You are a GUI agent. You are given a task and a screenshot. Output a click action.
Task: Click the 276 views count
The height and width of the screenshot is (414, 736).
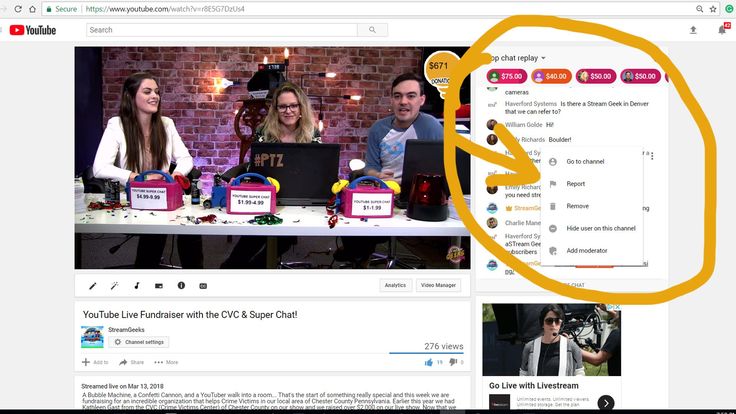[x=444, y=346]
